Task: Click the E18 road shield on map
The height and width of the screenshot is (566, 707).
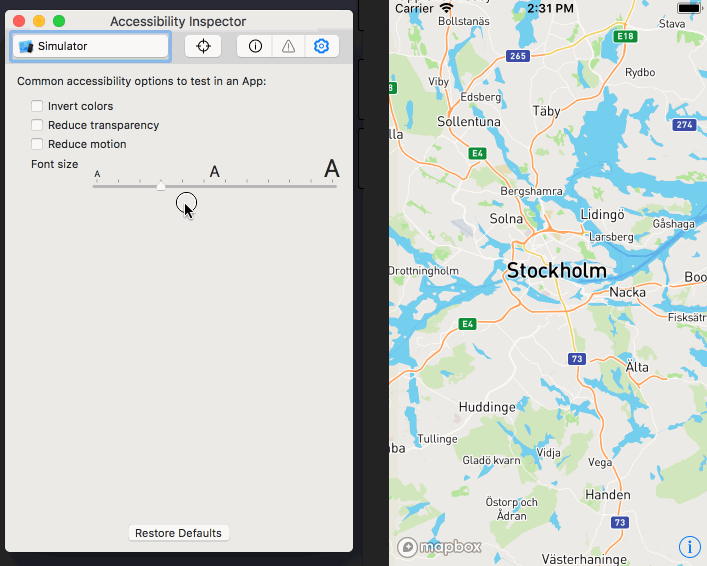Action: (625, 36)
